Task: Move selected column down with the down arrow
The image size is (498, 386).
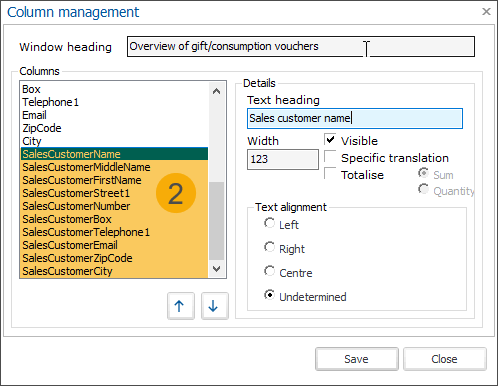Action: (x=215, y=306)
